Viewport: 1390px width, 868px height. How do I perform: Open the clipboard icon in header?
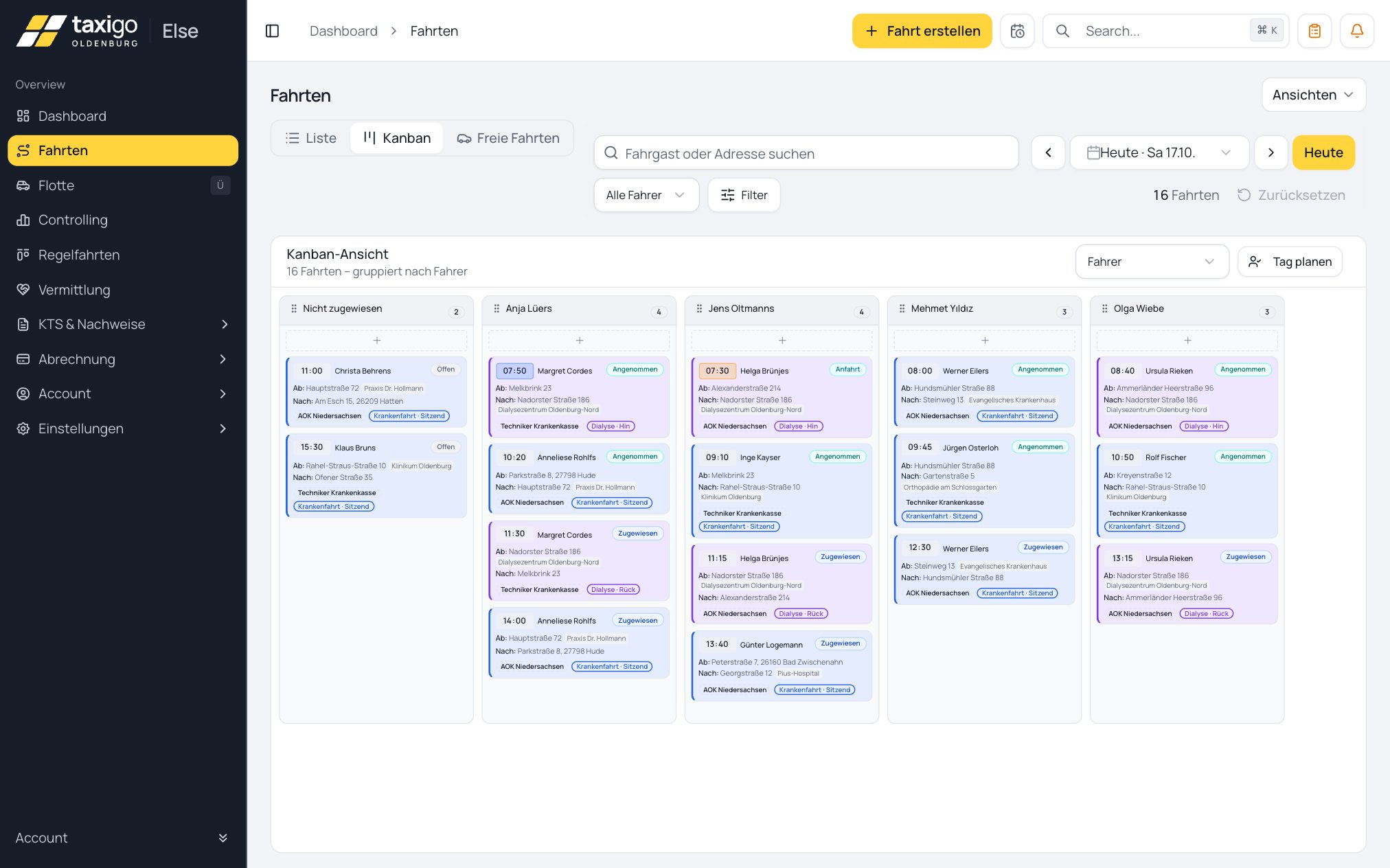(1314, 31)
